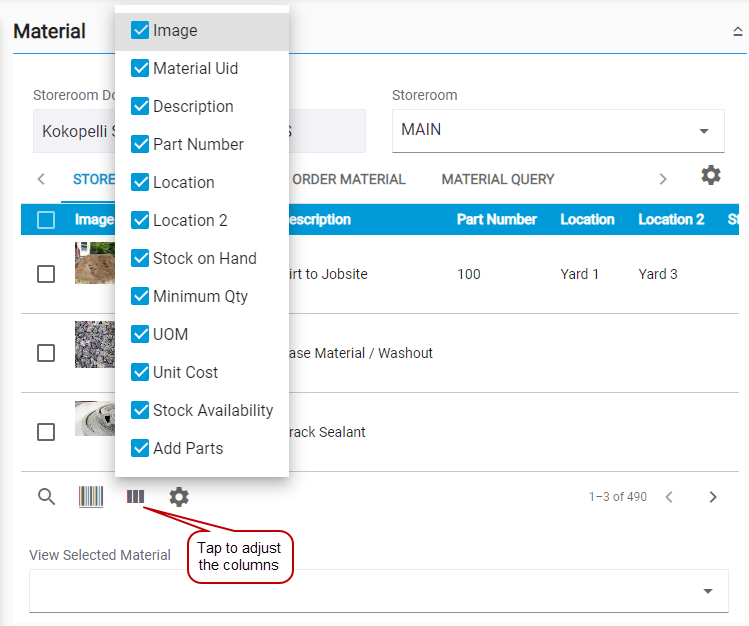Go to previous page of material results
The image size is (749, 626).
point(670,497)
